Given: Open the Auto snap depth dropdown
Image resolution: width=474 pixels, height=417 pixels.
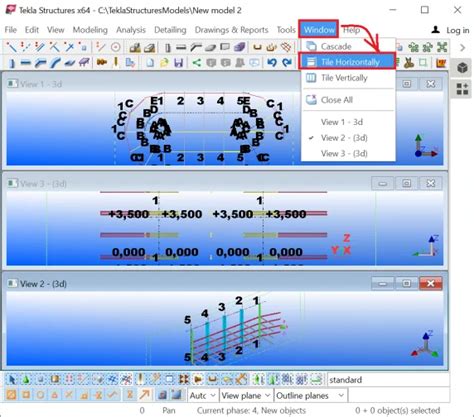Looking at the screenshot, I should pos(203,396).
